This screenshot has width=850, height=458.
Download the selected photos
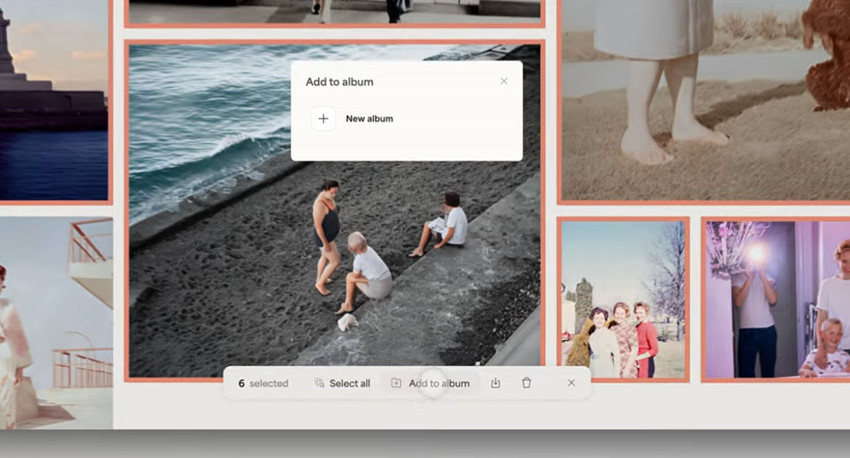point(495,383)
